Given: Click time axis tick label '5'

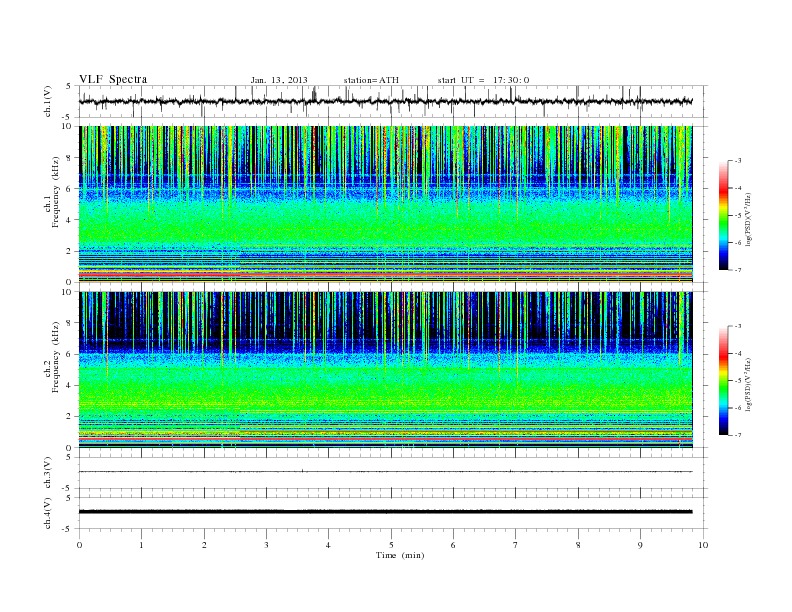Looking at the screenshot, I should coord(391,545).
